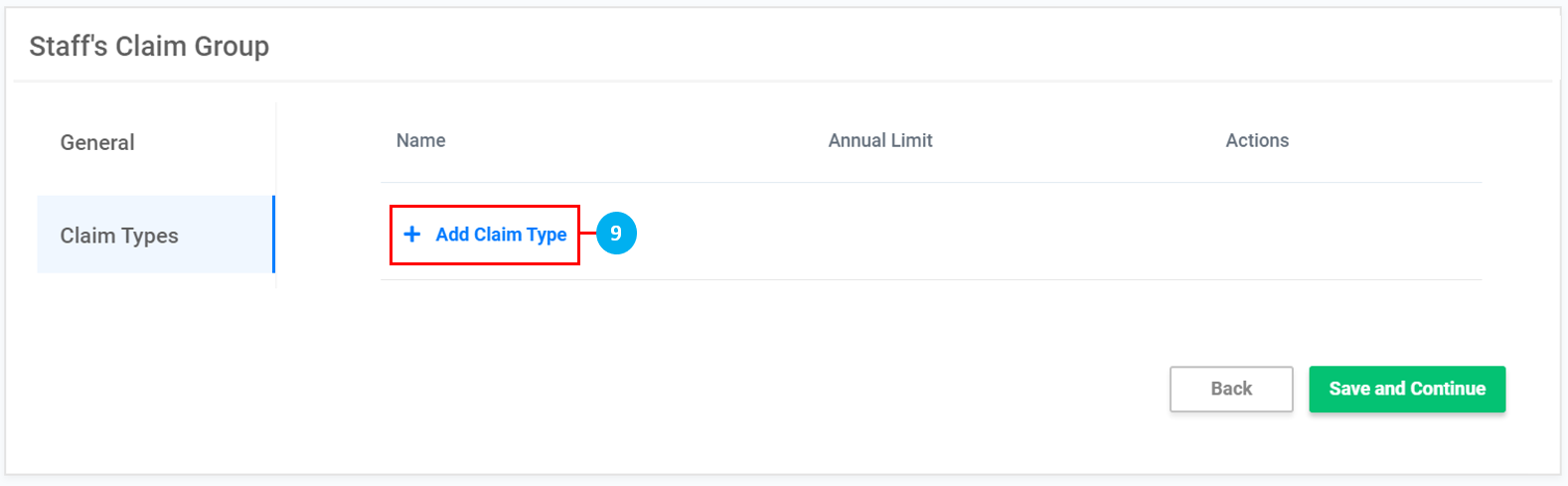This screenshot has height=486, width=1568.
Task: Click the empty row area under Annual Limit
Action: tap(880, 233)
